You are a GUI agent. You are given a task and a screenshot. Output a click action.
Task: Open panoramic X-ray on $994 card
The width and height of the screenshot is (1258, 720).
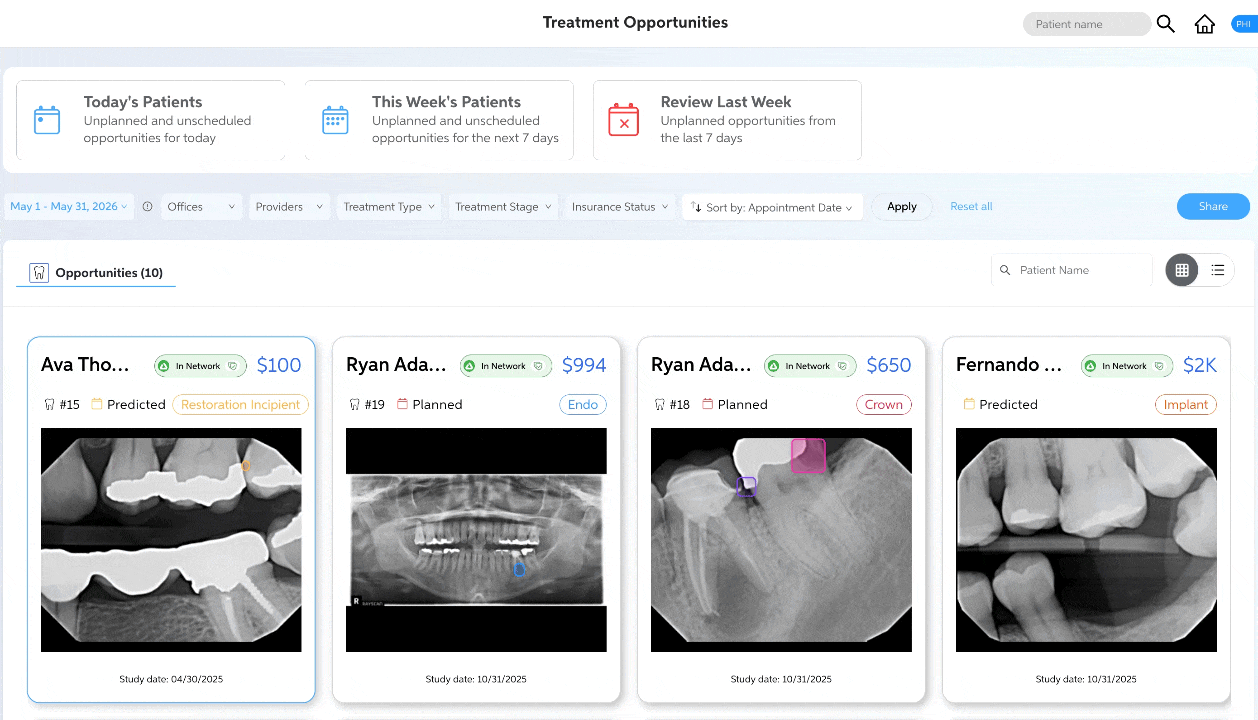click(476, 540)
